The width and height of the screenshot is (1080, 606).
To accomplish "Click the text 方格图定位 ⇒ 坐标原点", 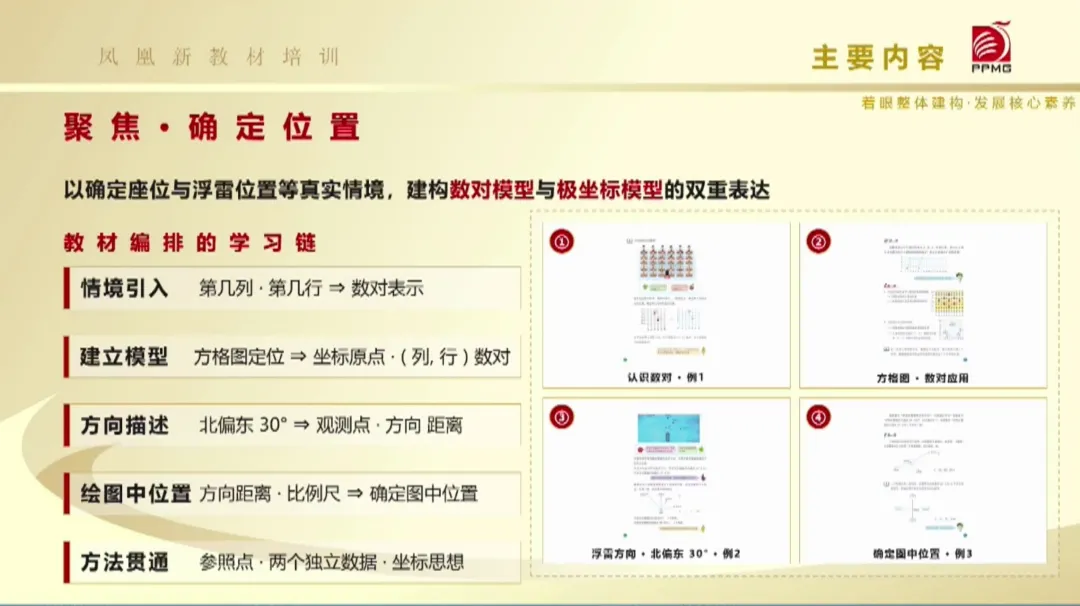I will coord(289,357).
